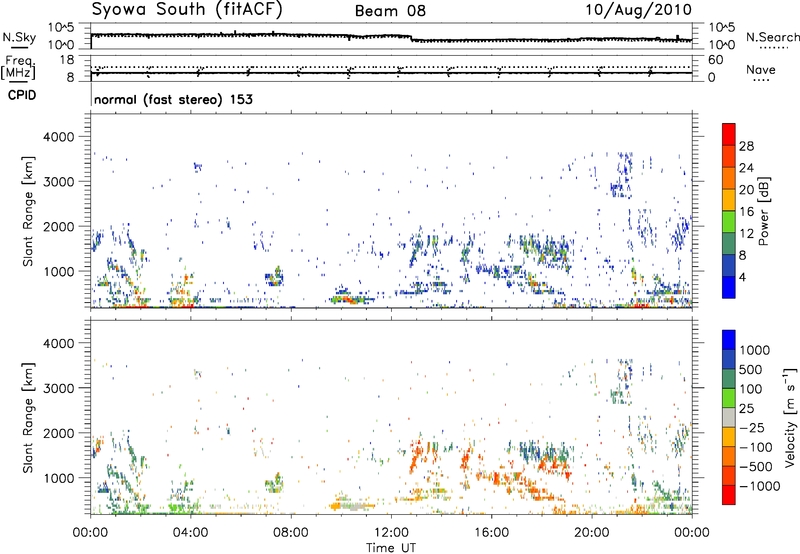Click the '12:00' time axis tick label

point(391,533)
